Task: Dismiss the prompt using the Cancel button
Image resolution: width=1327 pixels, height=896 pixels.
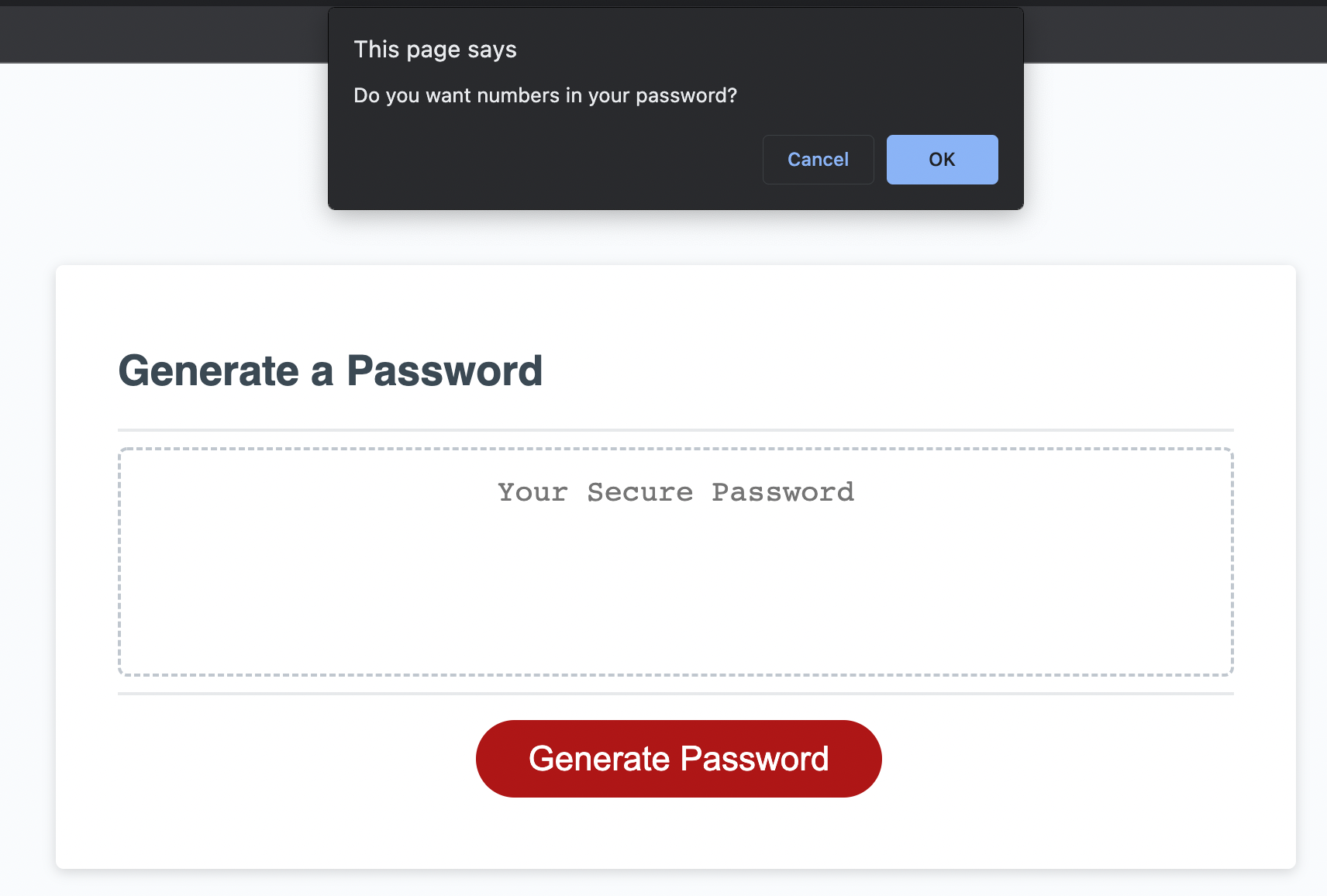Action: pos(818,160)
